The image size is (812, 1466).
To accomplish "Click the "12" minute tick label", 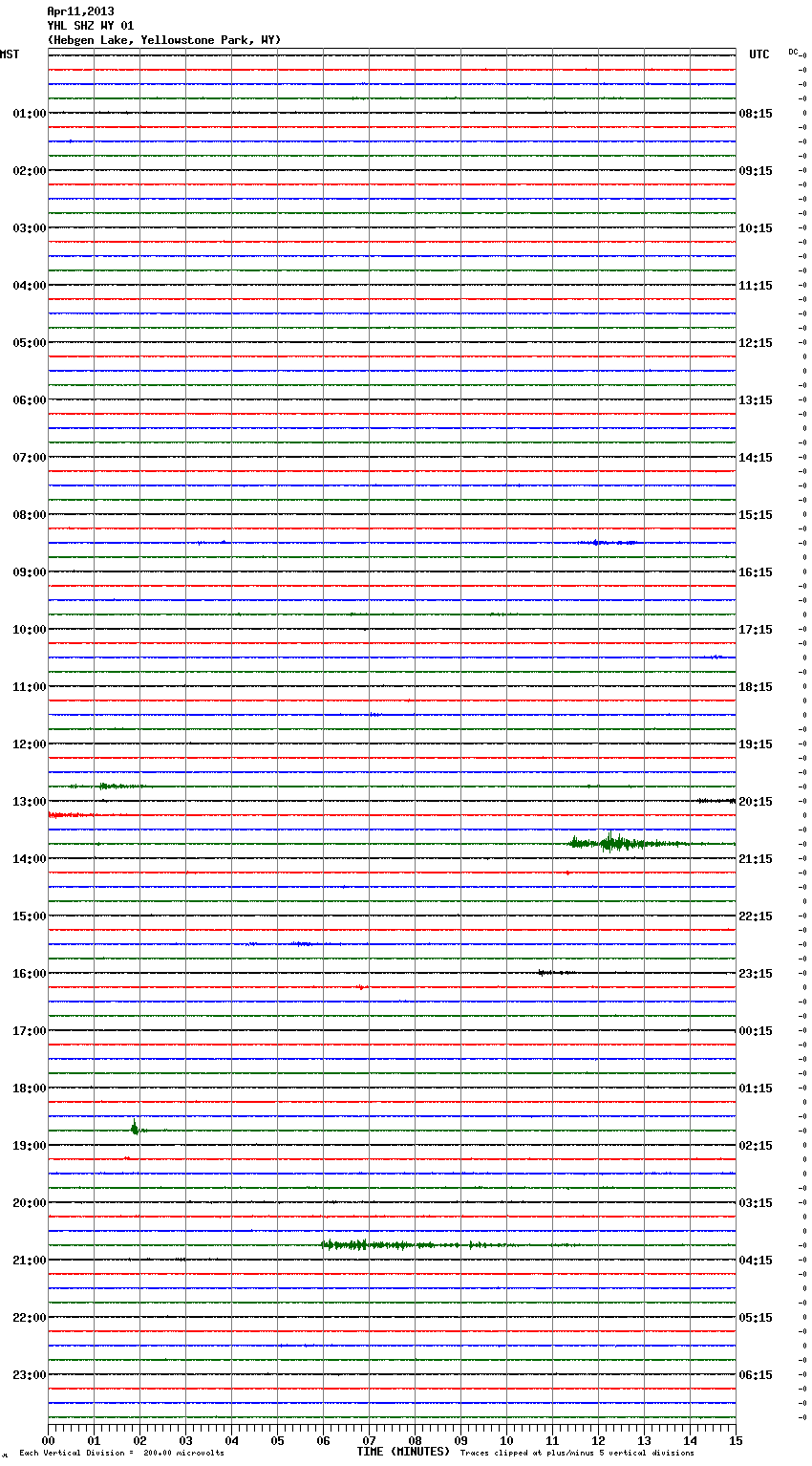I will pyautogui.click(x=598, y=1441).
